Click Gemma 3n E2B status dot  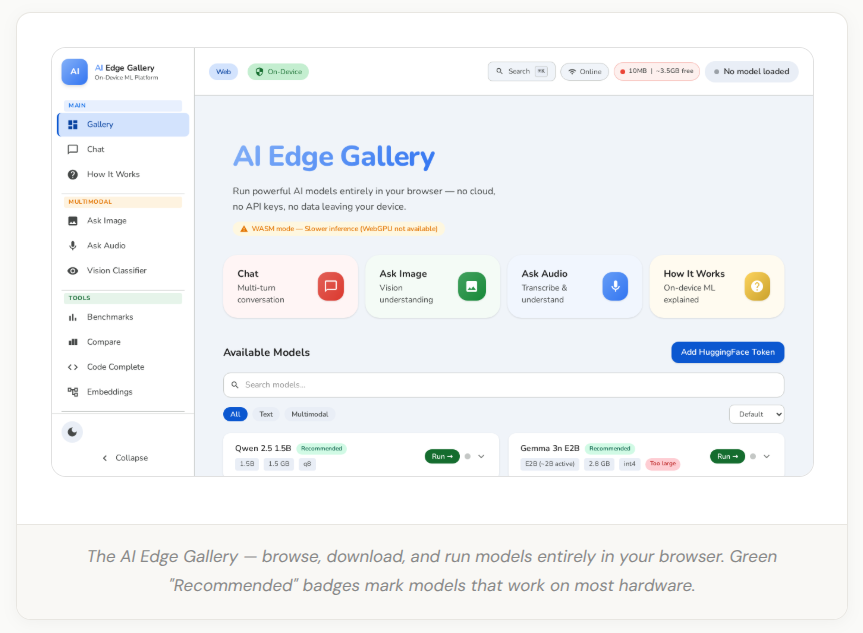(753, 456)
